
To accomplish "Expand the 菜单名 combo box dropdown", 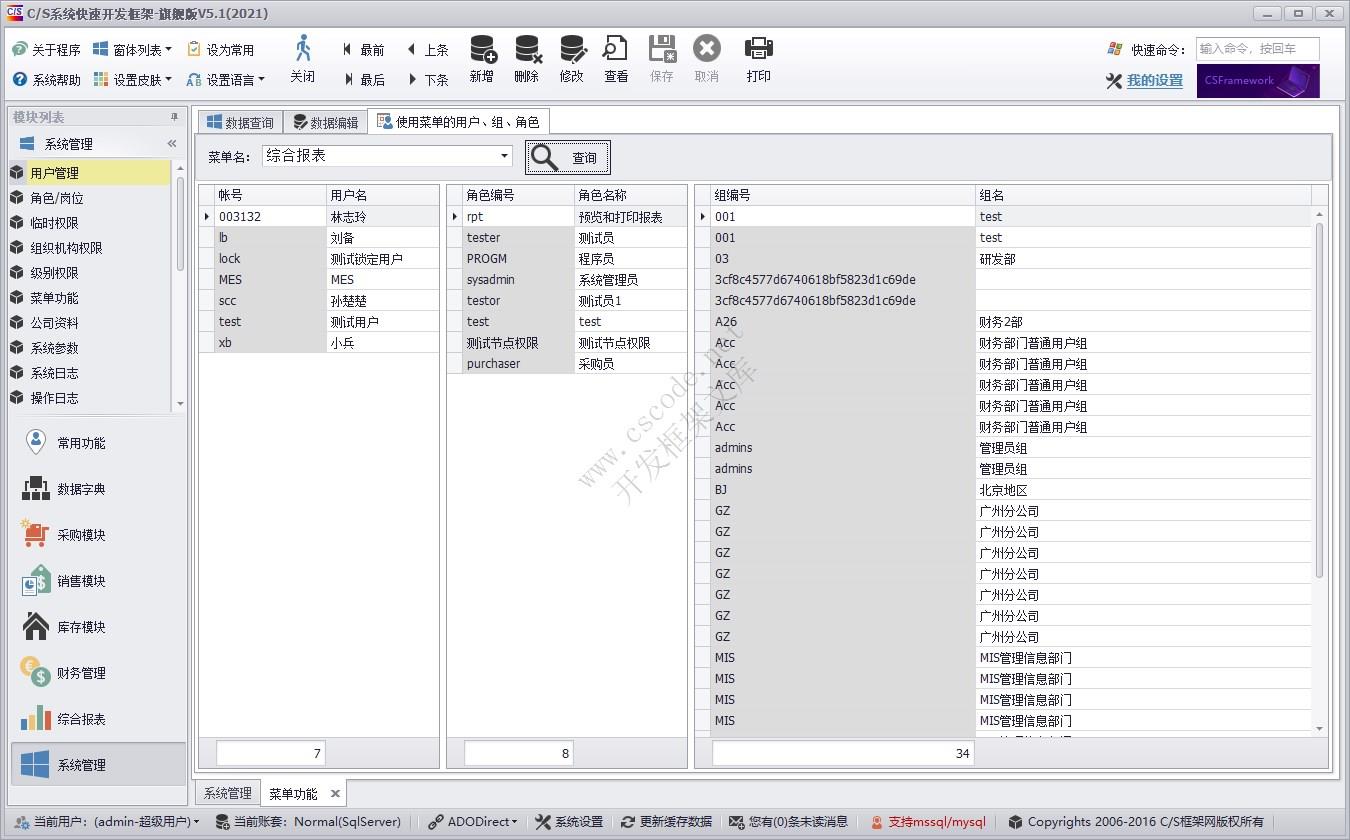I will tap(504, 156).
